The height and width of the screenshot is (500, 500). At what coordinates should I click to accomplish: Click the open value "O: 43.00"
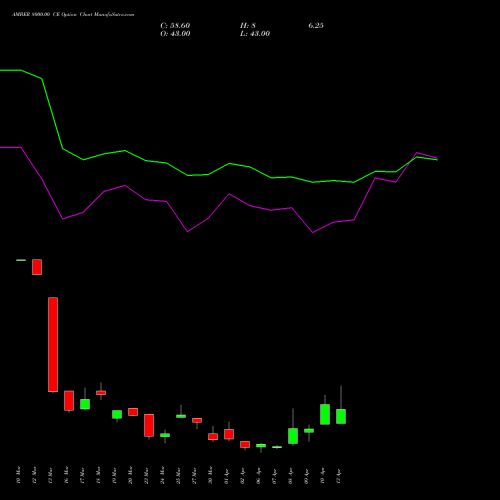pyautogui.click(x=175, y=34)
